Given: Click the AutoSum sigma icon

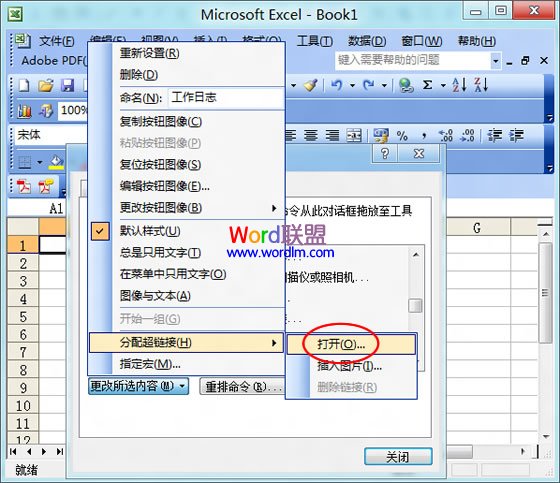Looking at the screenshot, I should coord(428,85).
